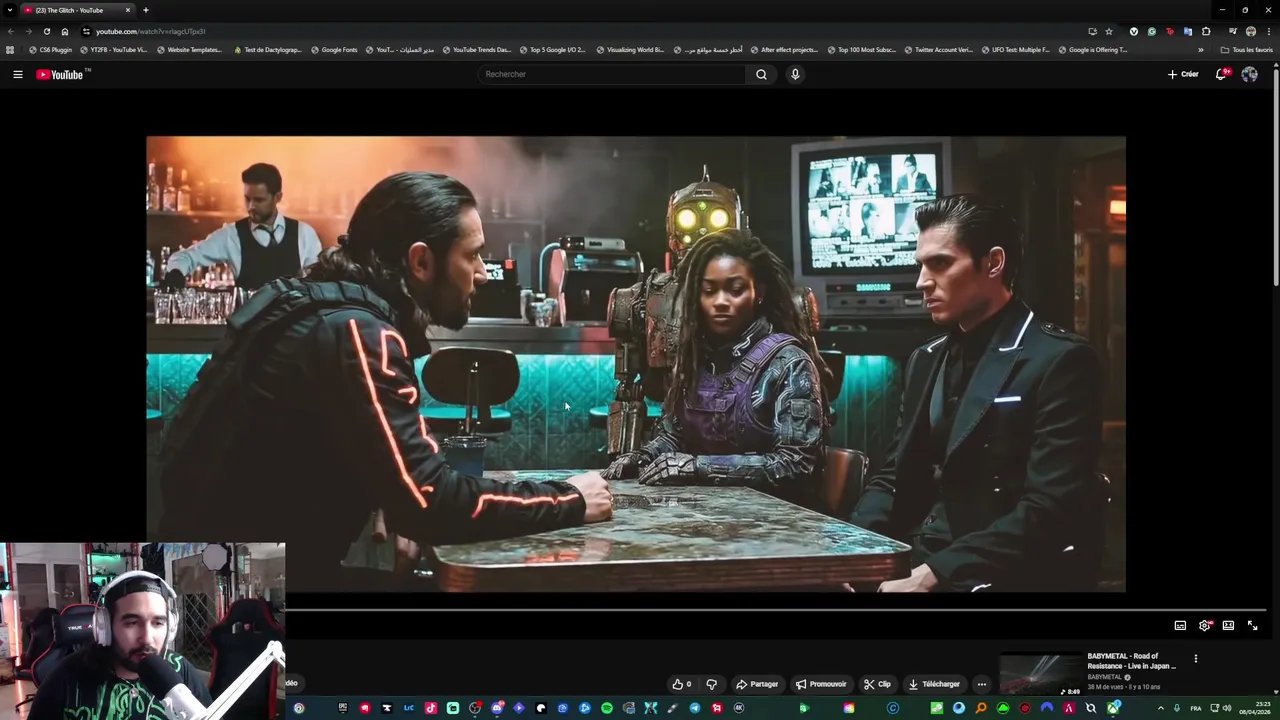Click the magnifier search button
Screen dimensions: 1280x720
[761, 74]
